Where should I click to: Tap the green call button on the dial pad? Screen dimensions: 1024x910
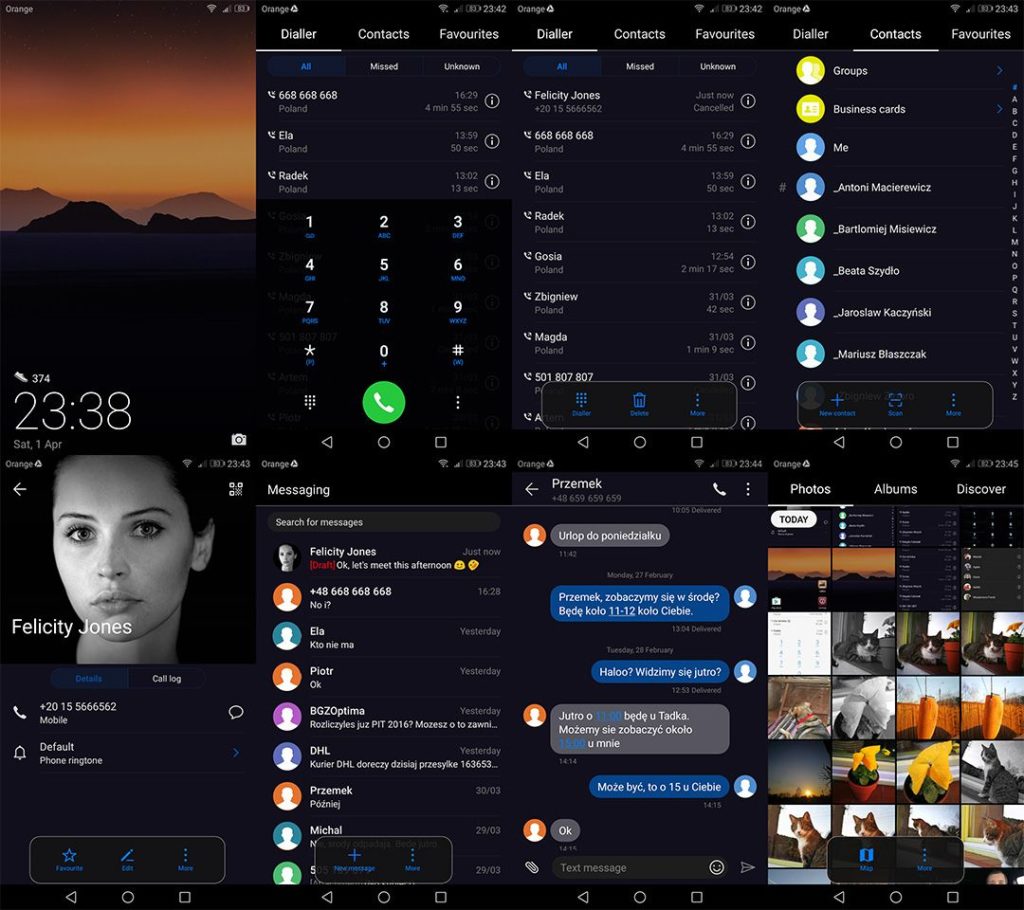pos(384,402)
